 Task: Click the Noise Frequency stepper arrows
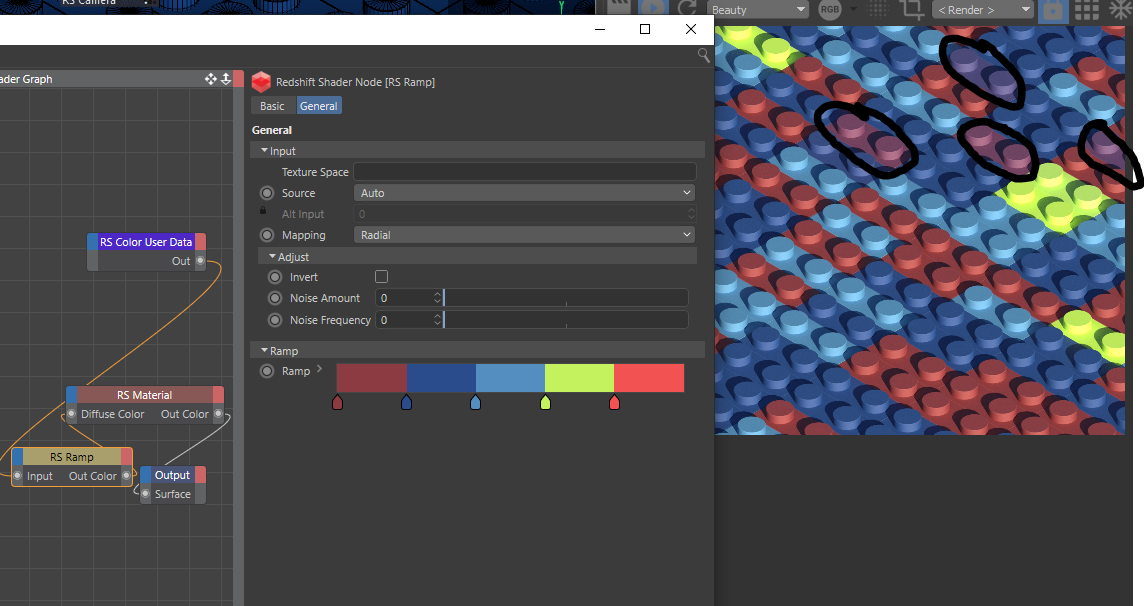pos(438,320)
